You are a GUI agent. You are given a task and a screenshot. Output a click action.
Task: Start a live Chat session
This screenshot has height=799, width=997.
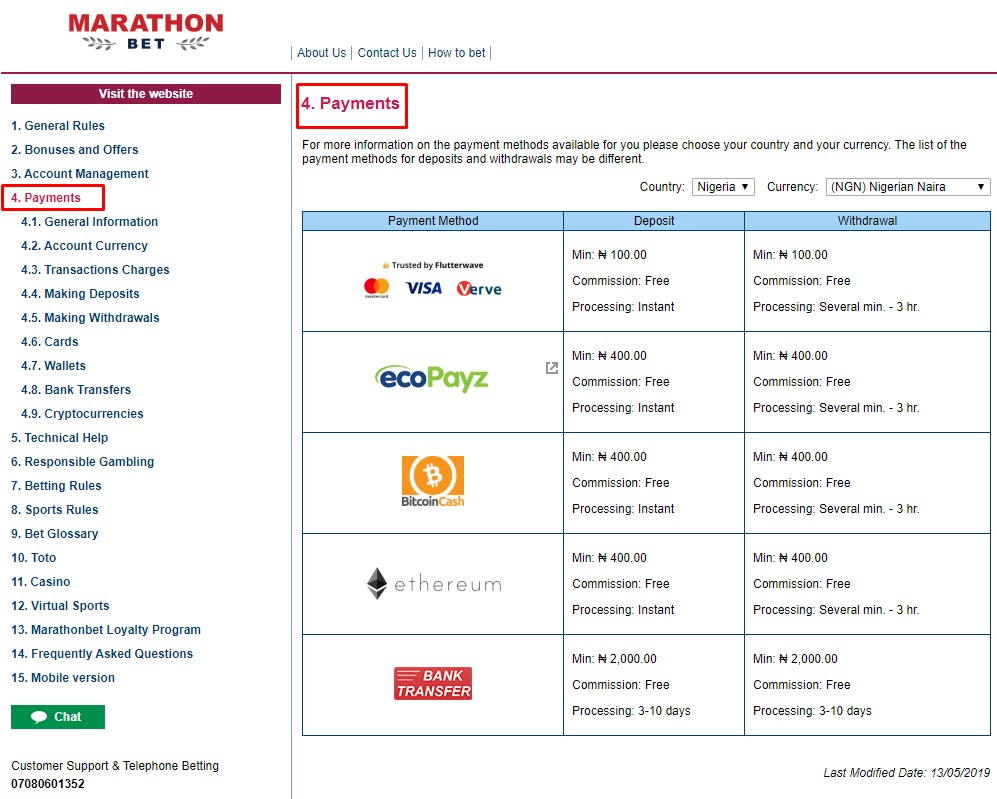click(58, 717)
